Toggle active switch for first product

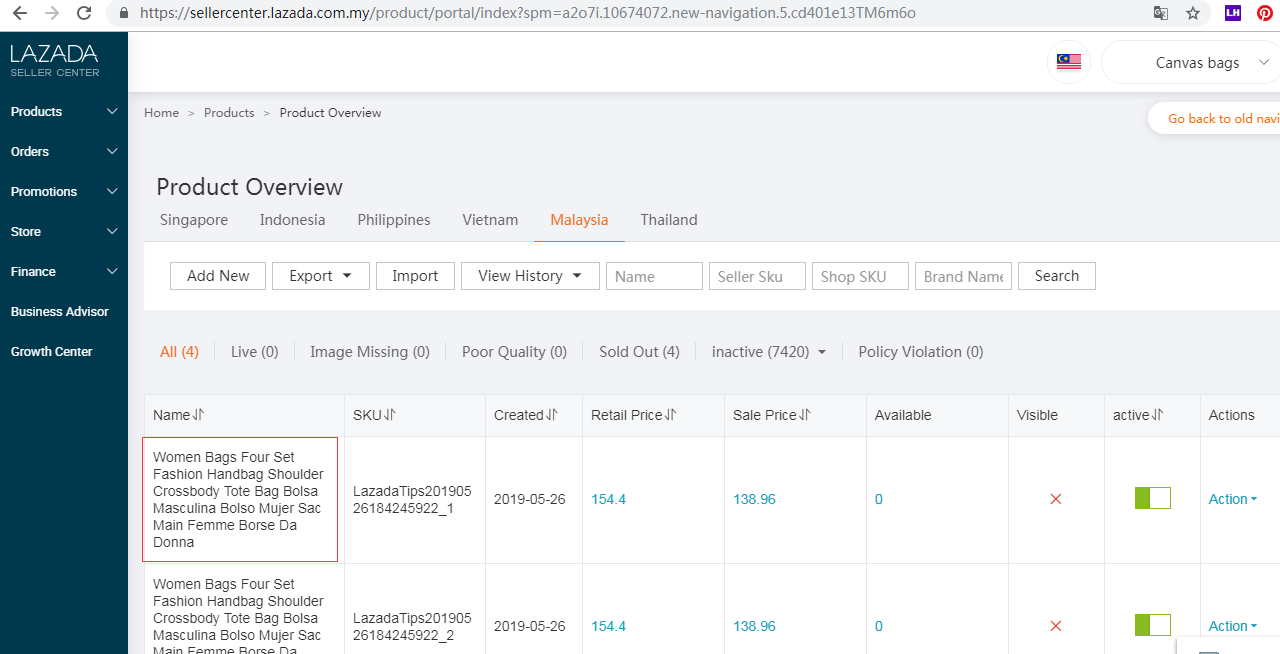1152,499
